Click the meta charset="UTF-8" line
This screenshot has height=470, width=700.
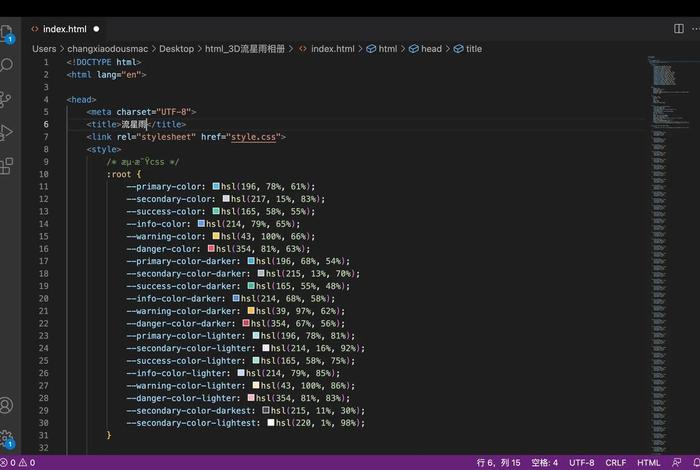point(141,112)
